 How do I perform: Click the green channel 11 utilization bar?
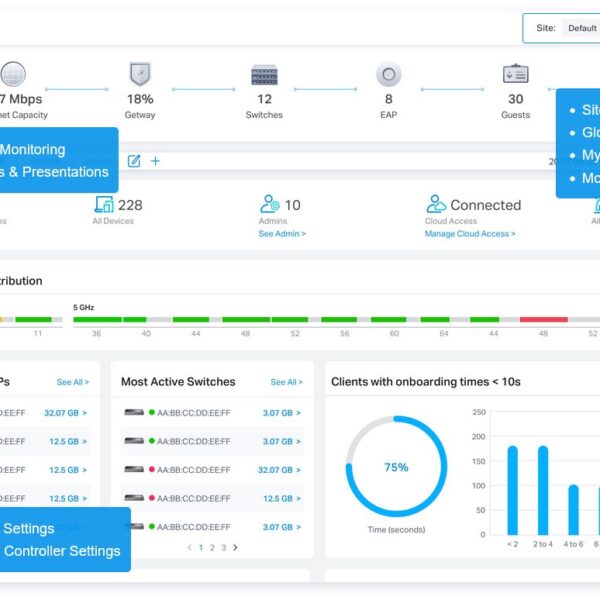point(33,320)
